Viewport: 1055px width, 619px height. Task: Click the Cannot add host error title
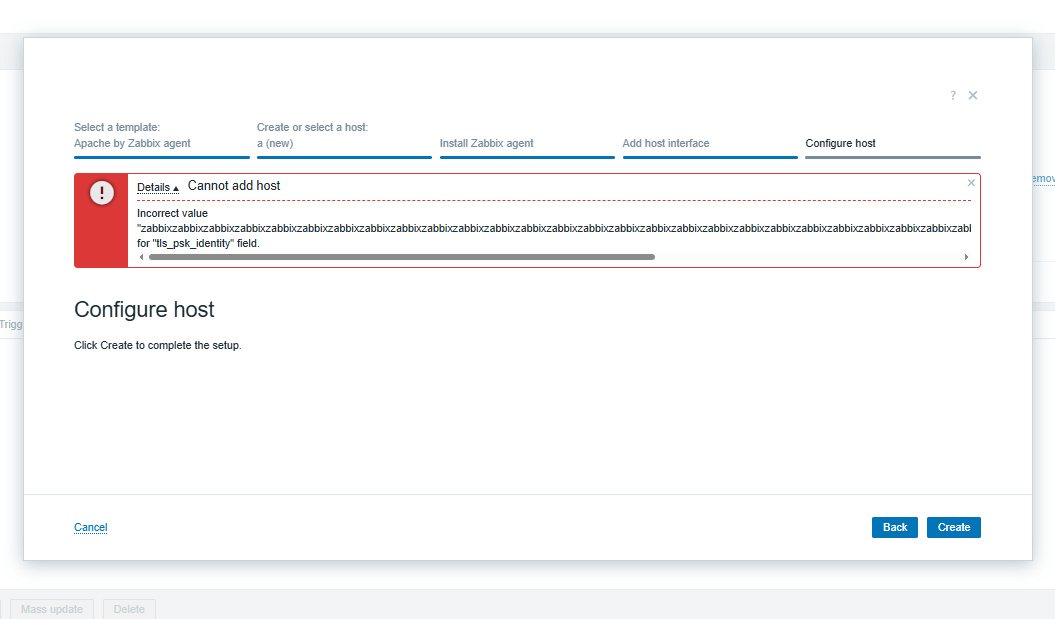[234, 186]
